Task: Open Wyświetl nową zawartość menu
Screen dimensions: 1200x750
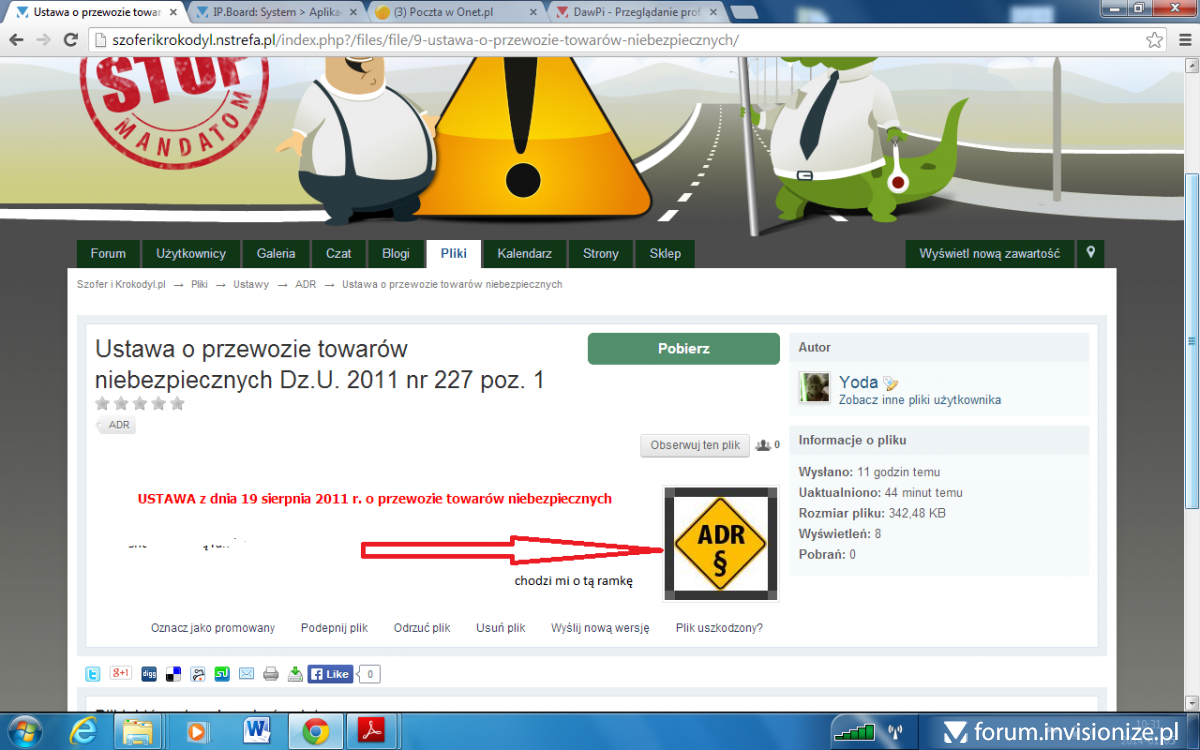Action: coord(989,254)
